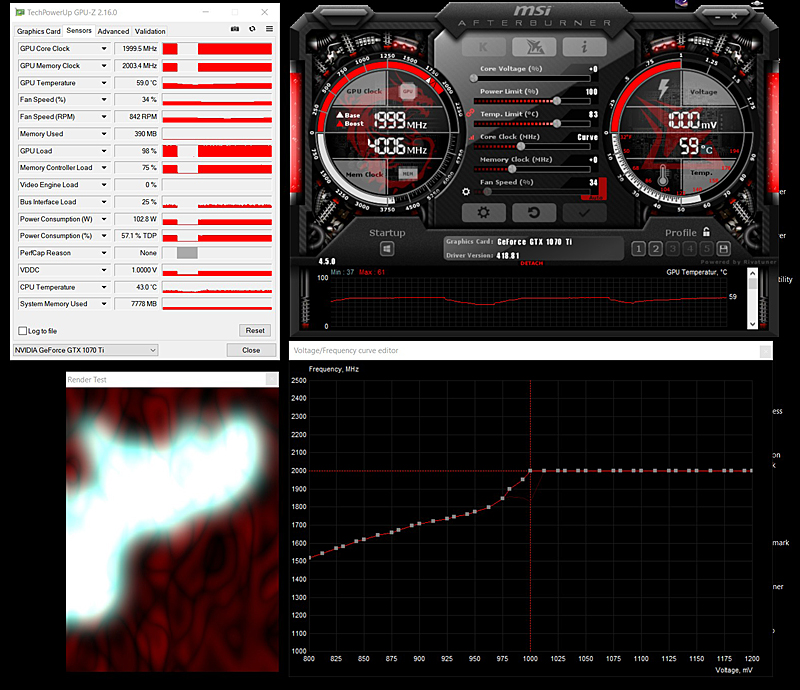Viewport: 800px width, 690px height.
Task: Switch to the Sensors tab
Action: [x=79, y=31]
